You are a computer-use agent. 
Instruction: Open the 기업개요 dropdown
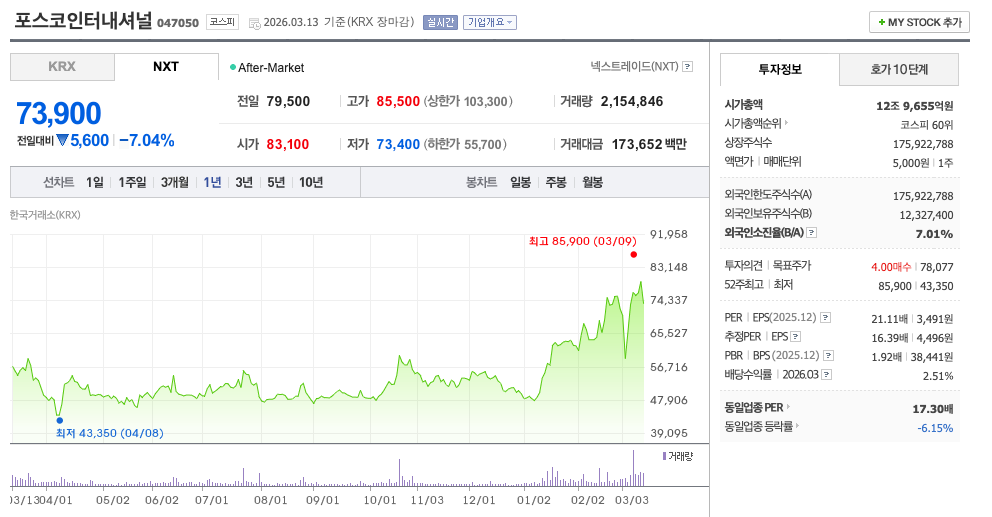490,23
